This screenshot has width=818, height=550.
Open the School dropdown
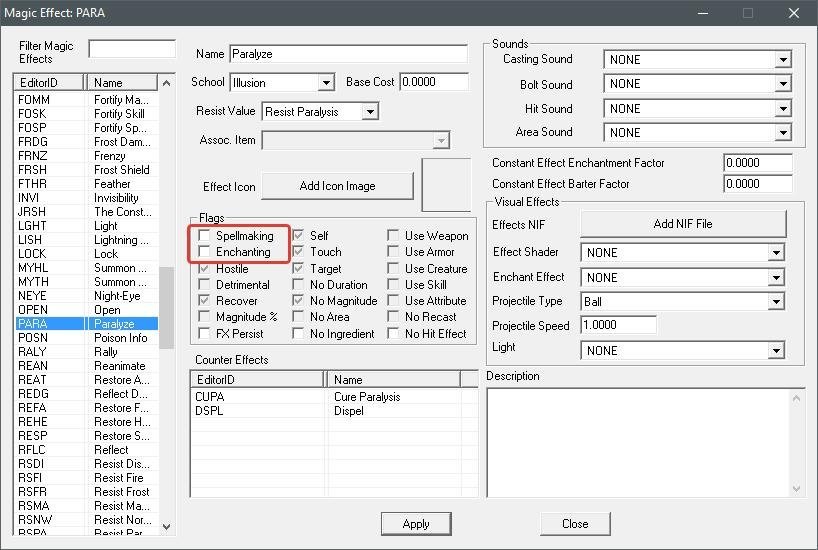coord(326,83)
